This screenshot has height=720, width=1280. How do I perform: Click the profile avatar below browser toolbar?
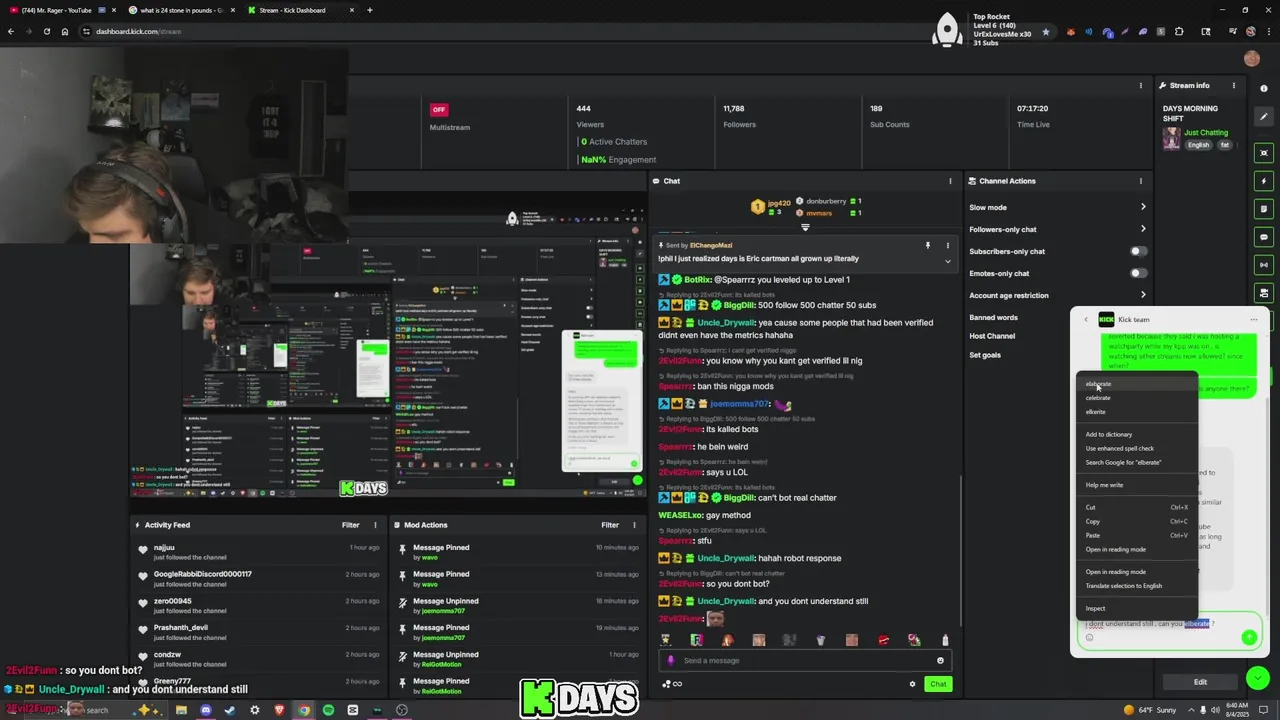[x=1252, y=58]
